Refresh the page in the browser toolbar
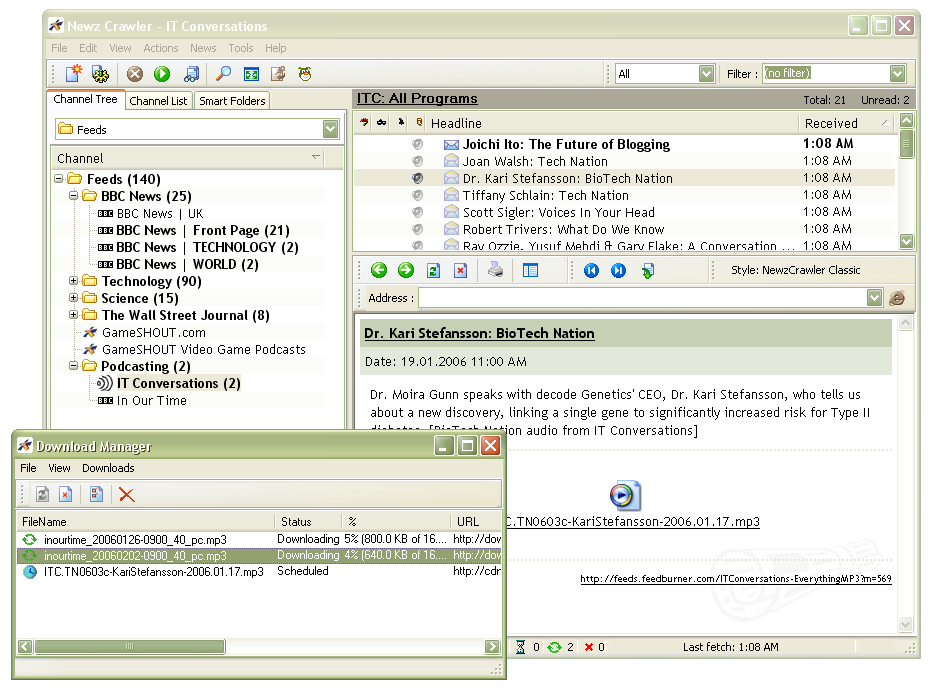Image resolution: width=932 pixels, height=688 pixels. pyautogui.click(x=433, y=271)
